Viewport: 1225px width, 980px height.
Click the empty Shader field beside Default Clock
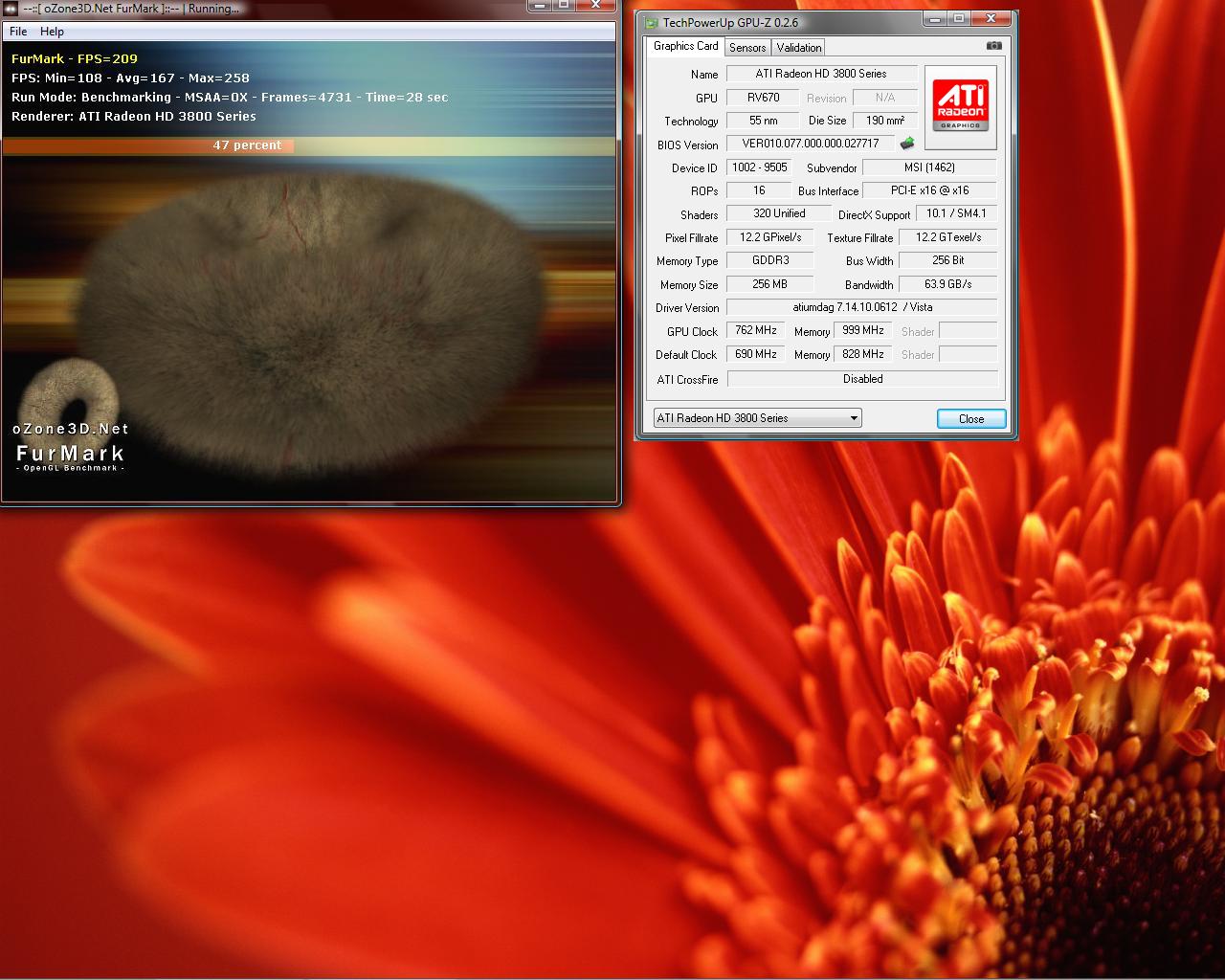click(968, 354)
